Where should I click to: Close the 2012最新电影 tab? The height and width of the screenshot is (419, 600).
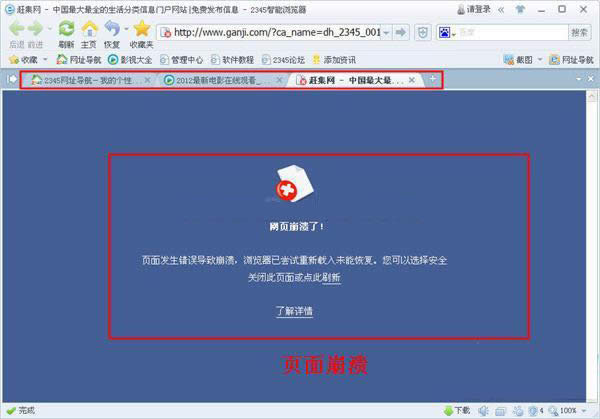279,80
